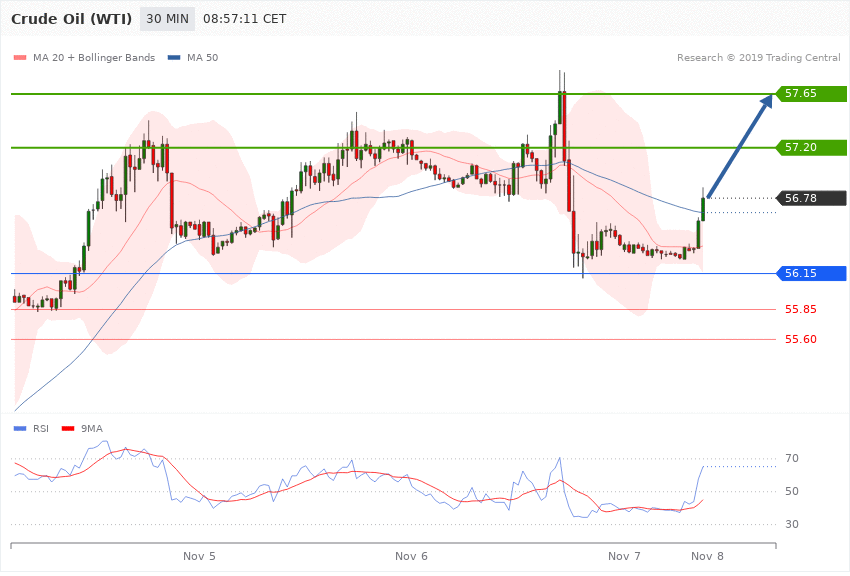Click the 56.15 pivot price tag

click(811, 273)
